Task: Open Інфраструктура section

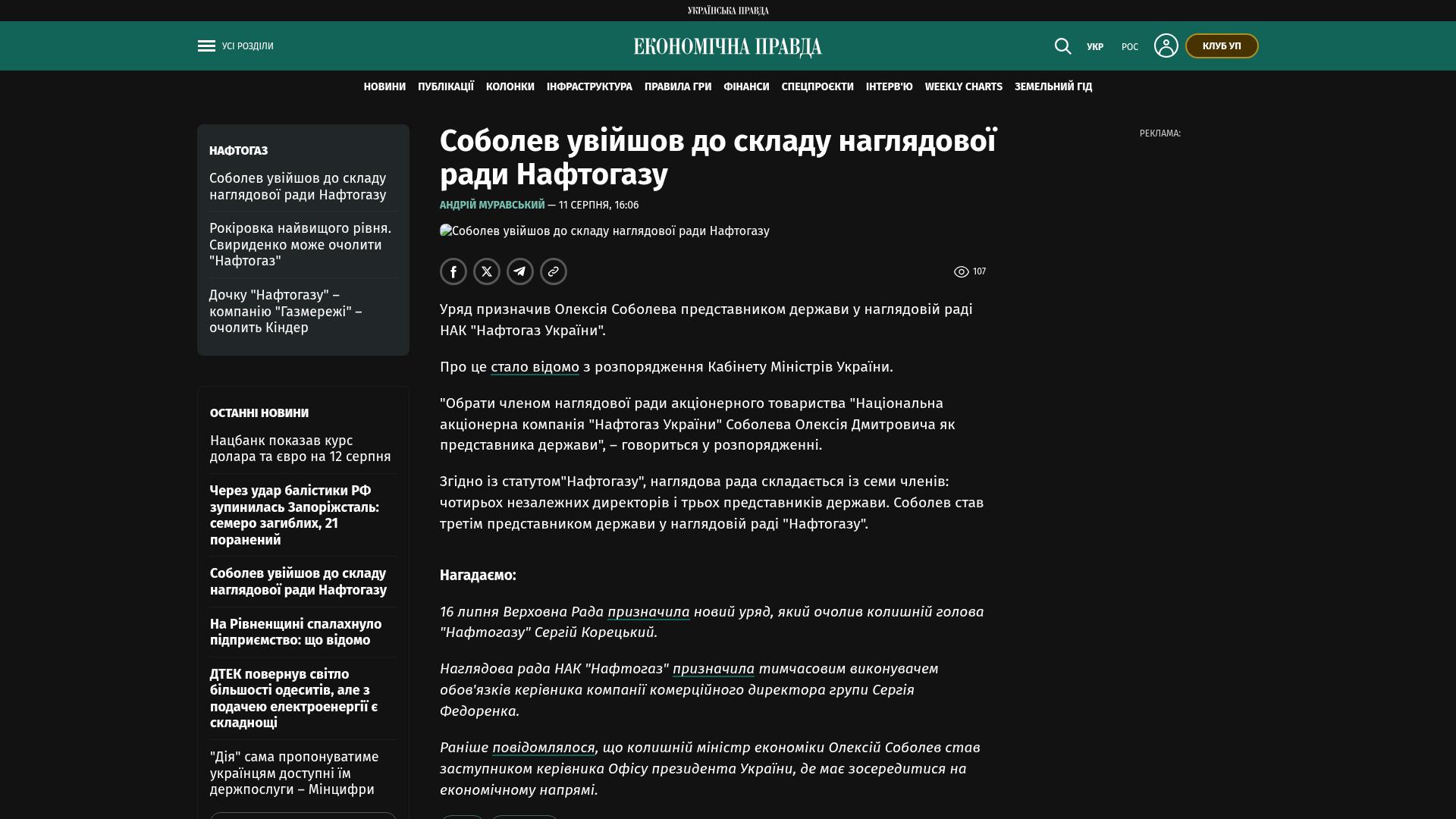Action: click(x=589, y=87)
